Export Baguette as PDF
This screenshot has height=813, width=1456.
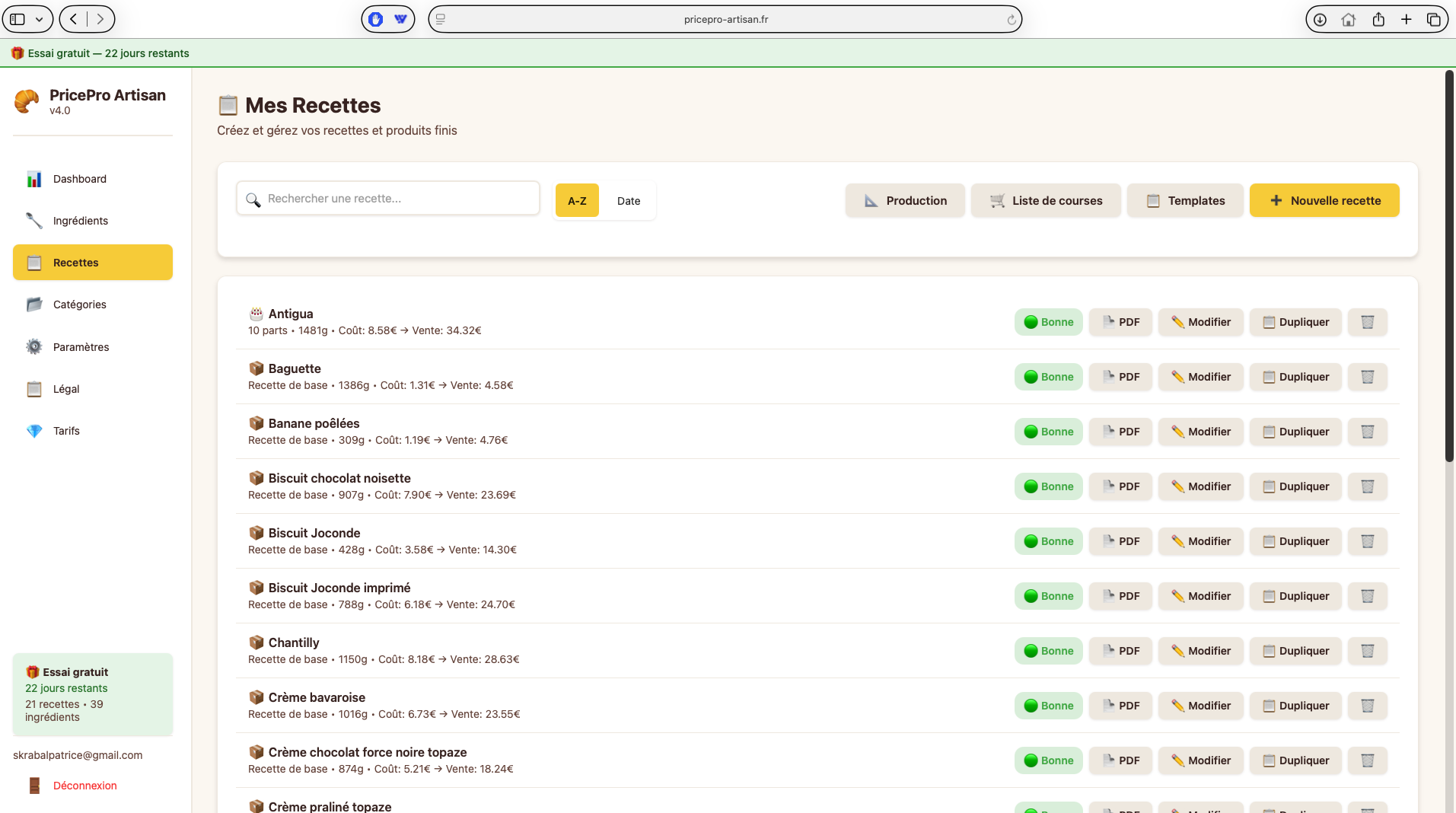(1120, 377)
